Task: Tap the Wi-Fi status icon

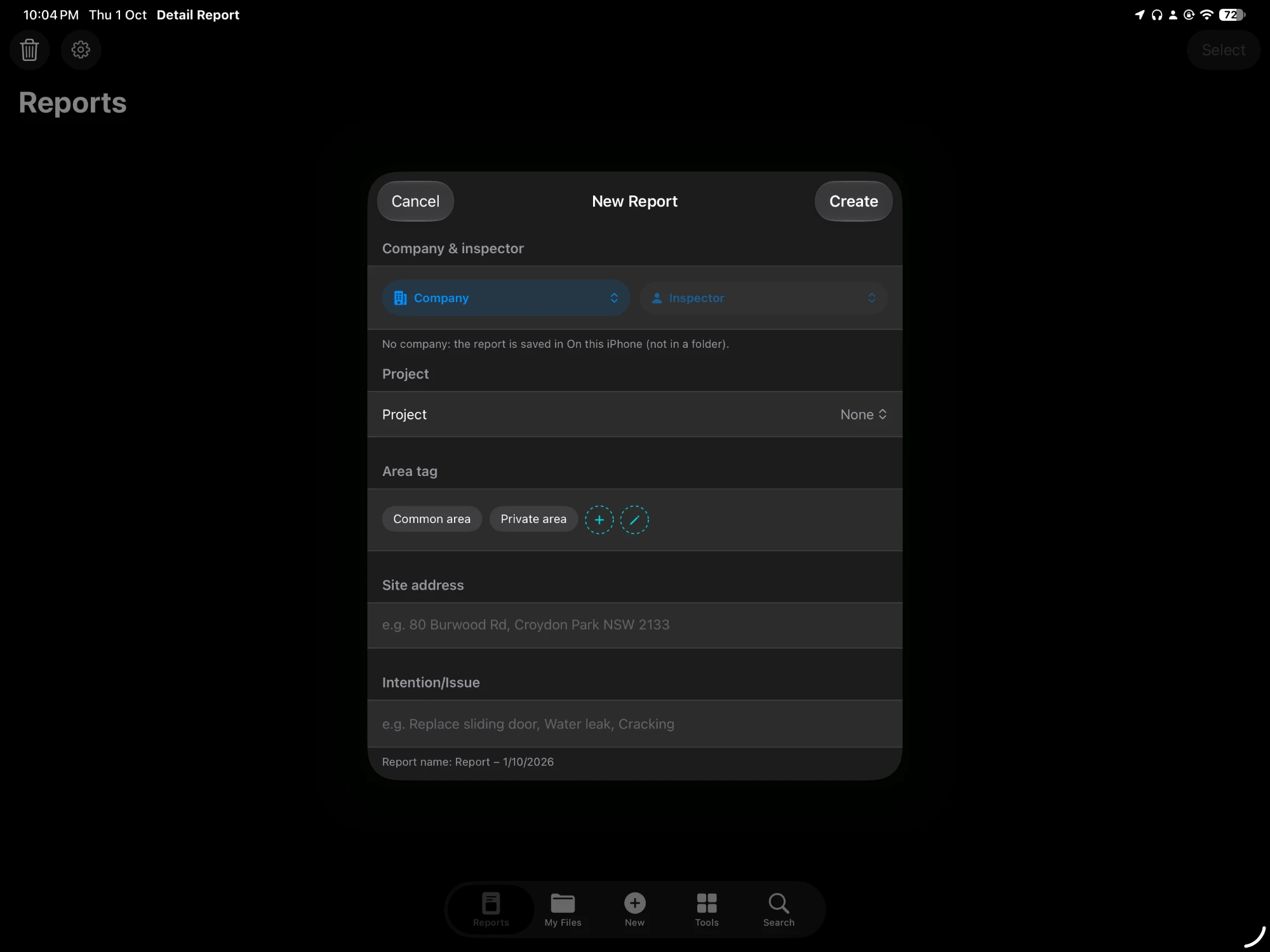Action: click(x=1206, y=15)
